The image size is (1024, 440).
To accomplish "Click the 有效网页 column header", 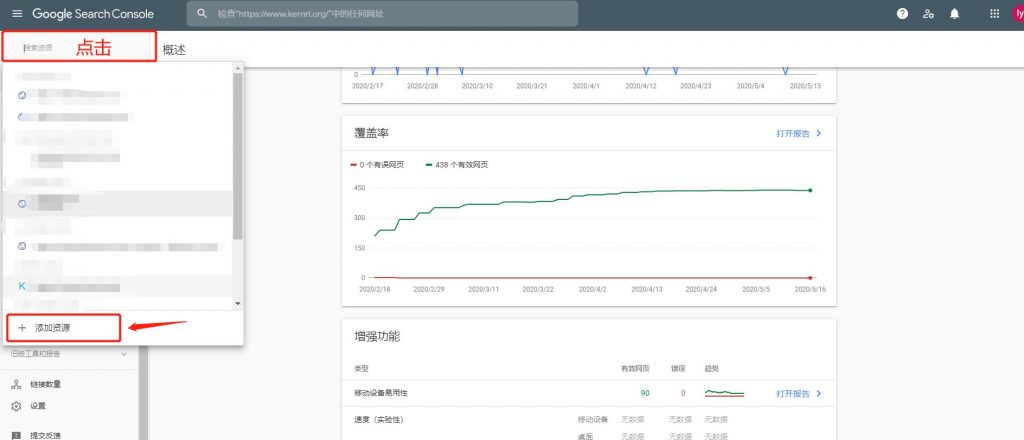I will (635, 369).
